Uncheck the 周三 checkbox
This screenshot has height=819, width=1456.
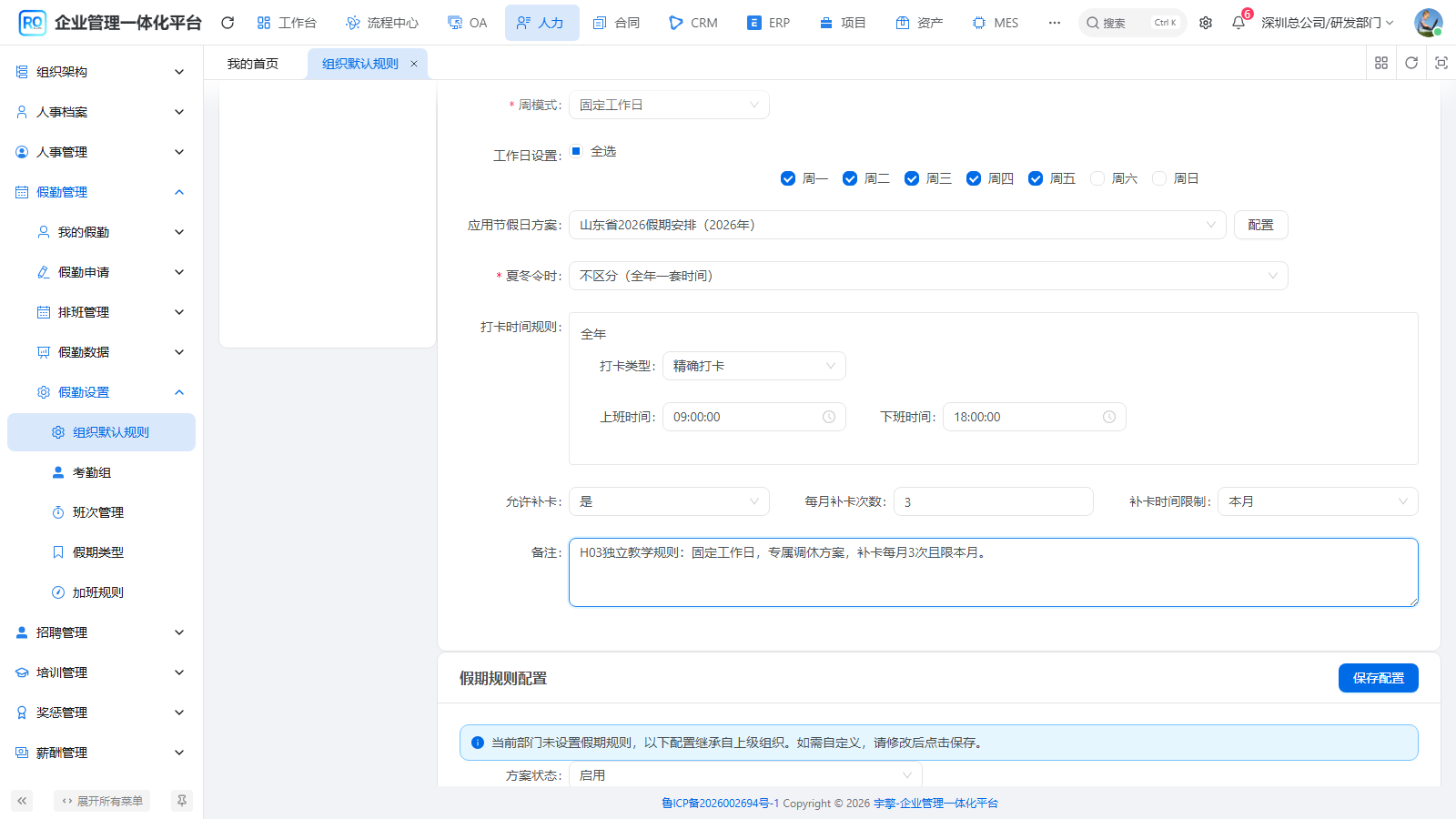(x=912, y=178)
